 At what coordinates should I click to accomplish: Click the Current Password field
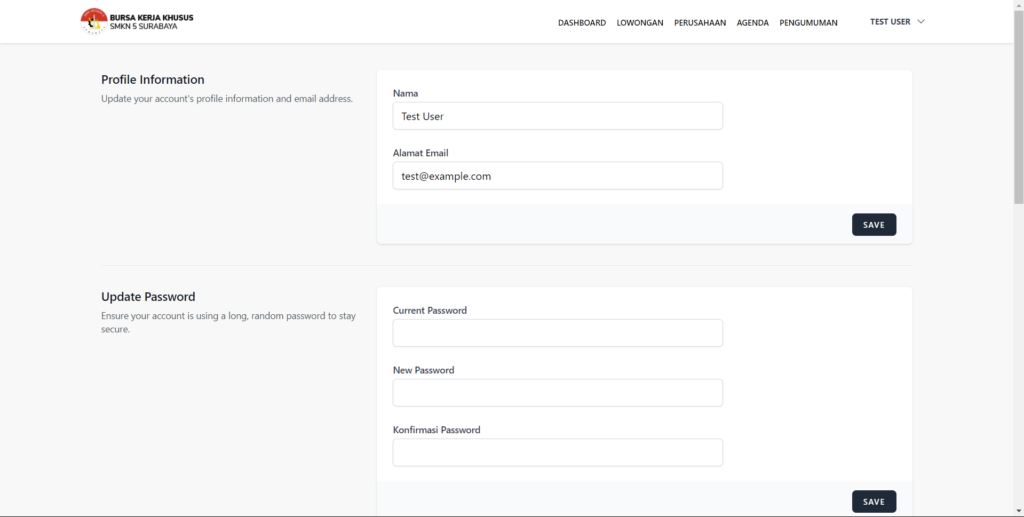click(558, 333)
